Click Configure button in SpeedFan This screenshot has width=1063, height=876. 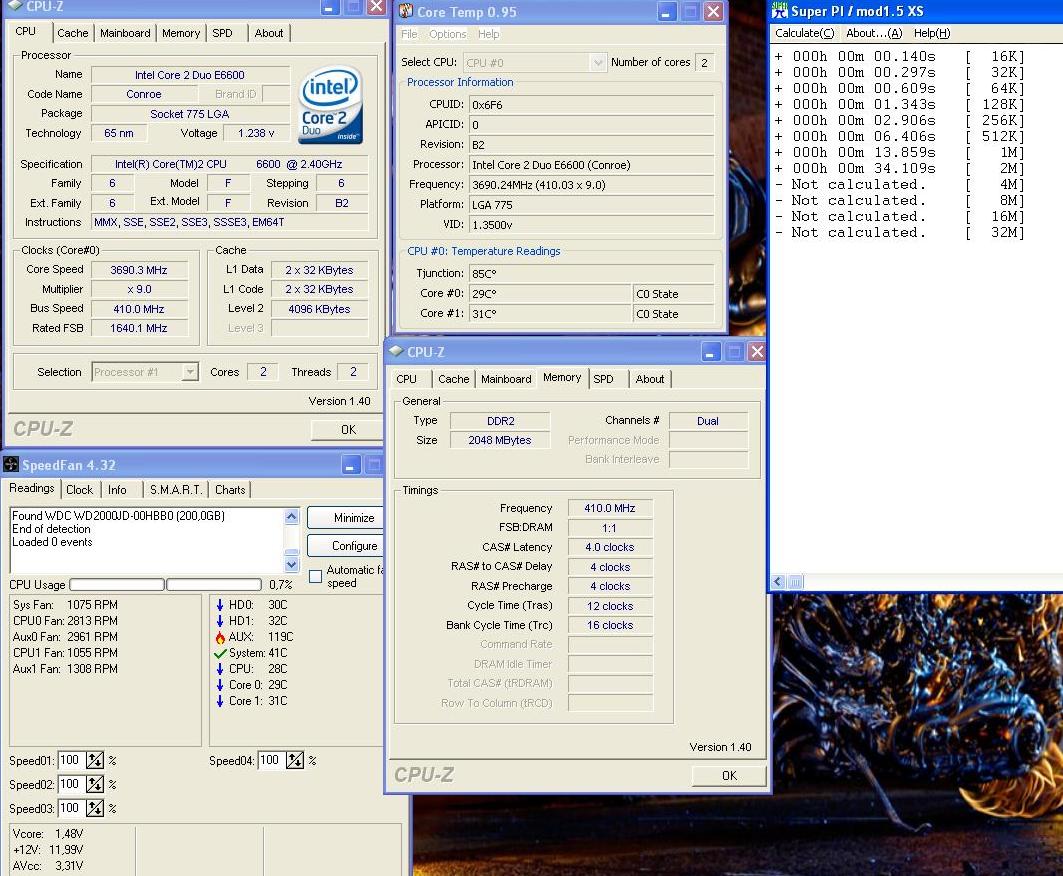point(345,546)
